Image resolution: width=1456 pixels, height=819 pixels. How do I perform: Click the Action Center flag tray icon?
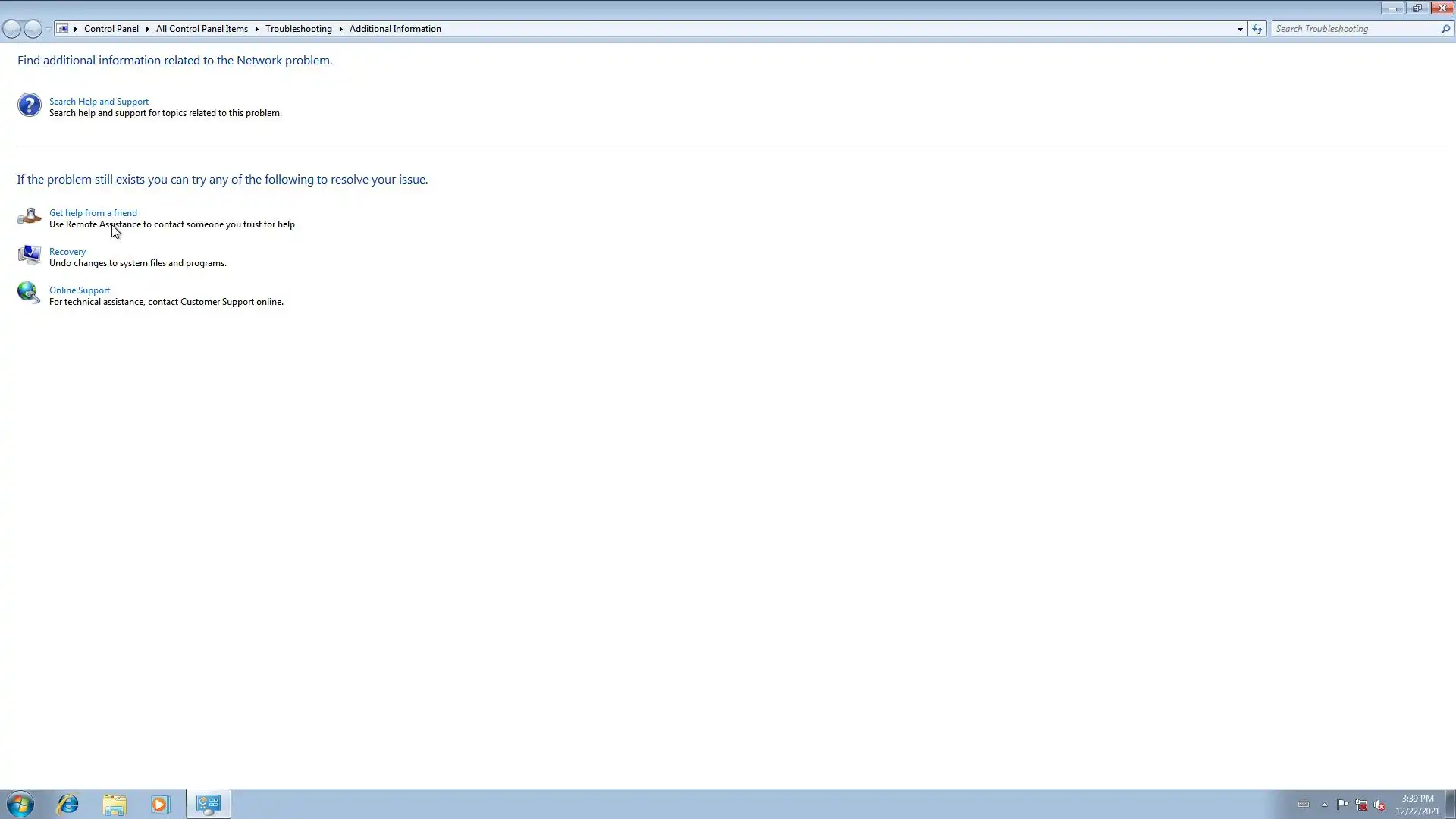(1343, 805)
